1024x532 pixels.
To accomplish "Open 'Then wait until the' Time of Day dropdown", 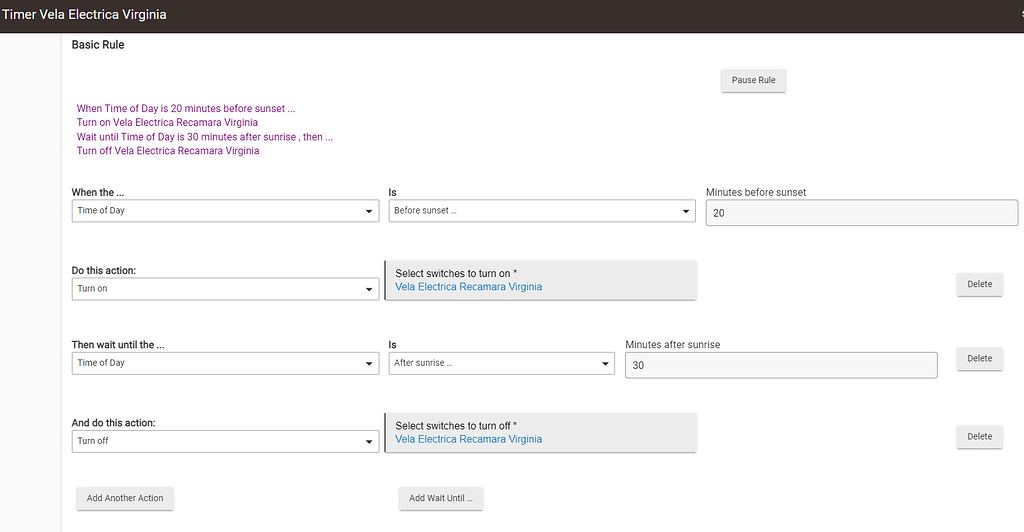I will click(x=225, y=364).
